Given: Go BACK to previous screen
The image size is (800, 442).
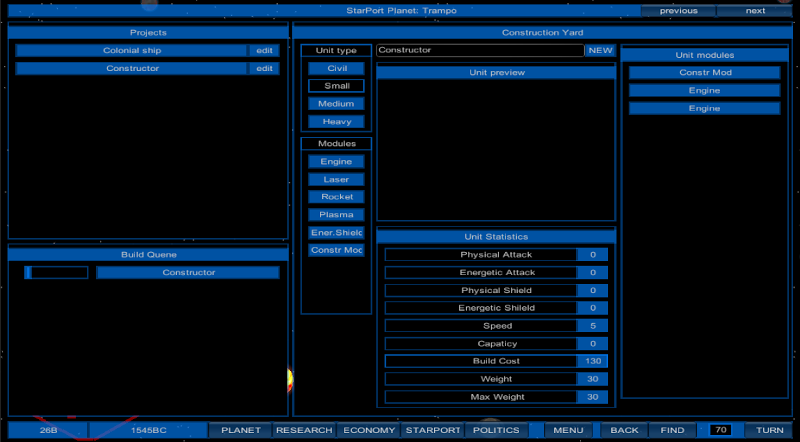Looking at the screenshot, I should pyautogui.click(x=624, y=430).
